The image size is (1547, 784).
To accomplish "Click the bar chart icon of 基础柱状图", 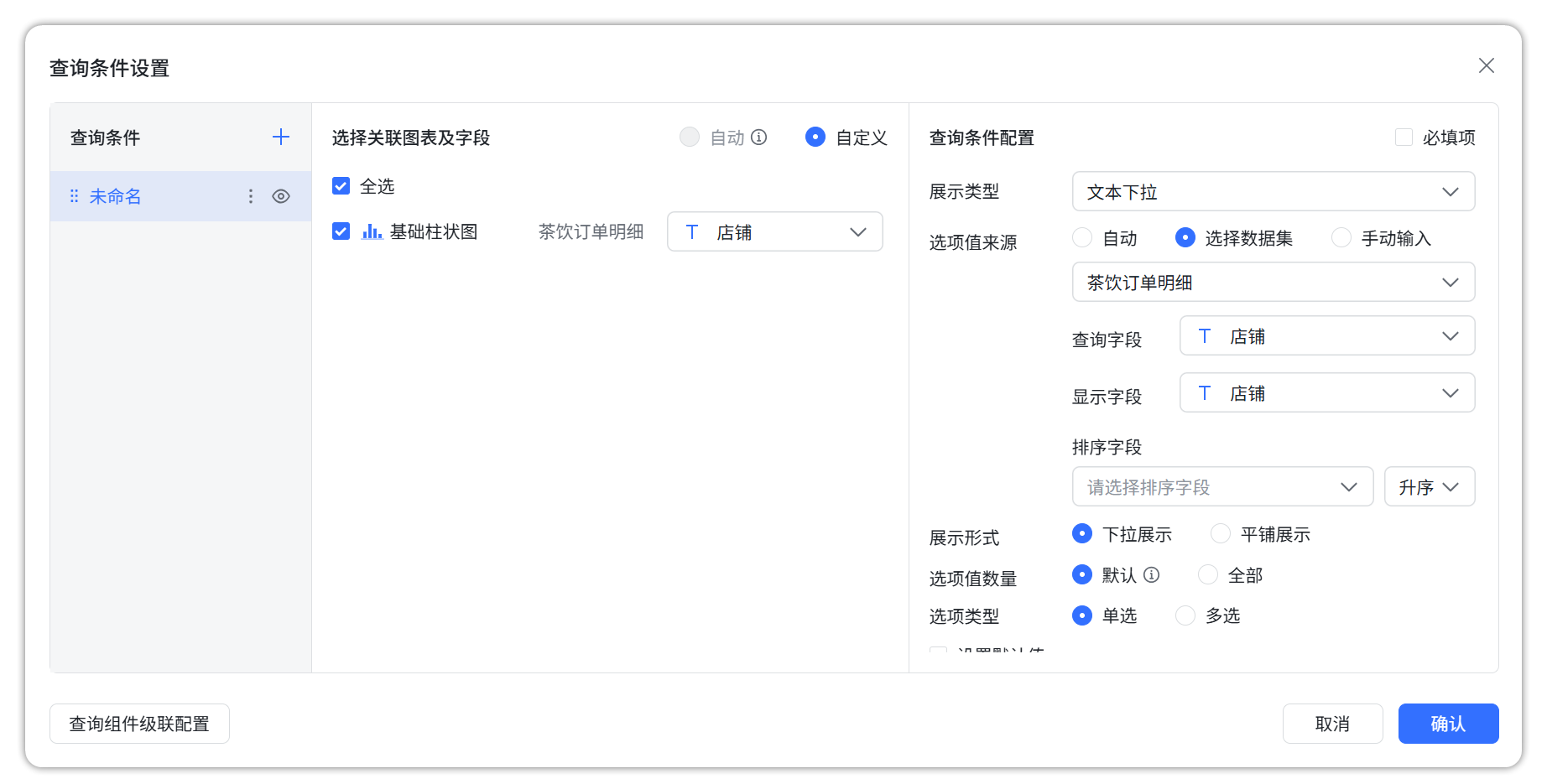I will [x=372, y=231].
